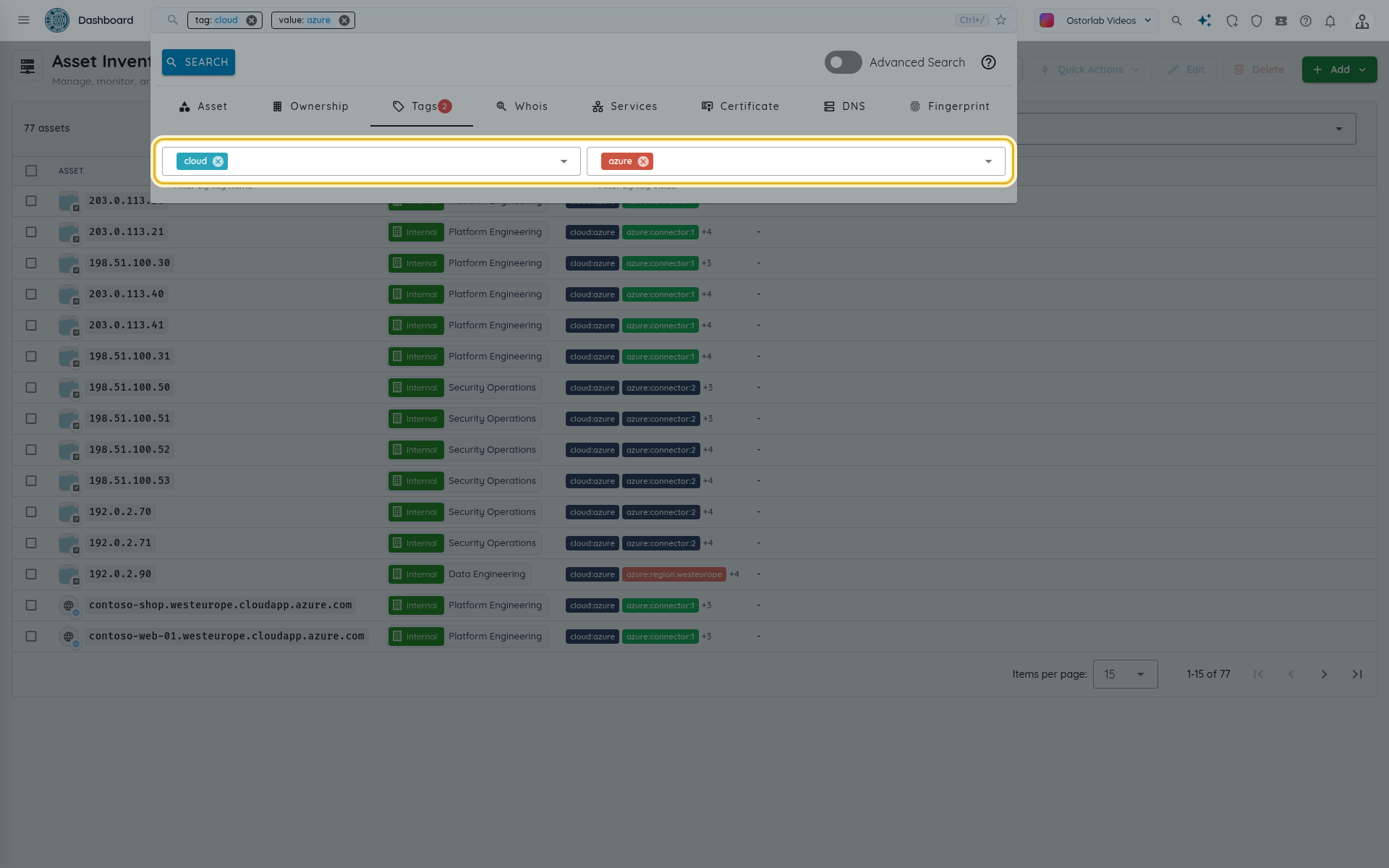Screen dimensions: 1389x868
Task: Click the IP asset icon for 192.0.2.90
Action: click(69, 574)
